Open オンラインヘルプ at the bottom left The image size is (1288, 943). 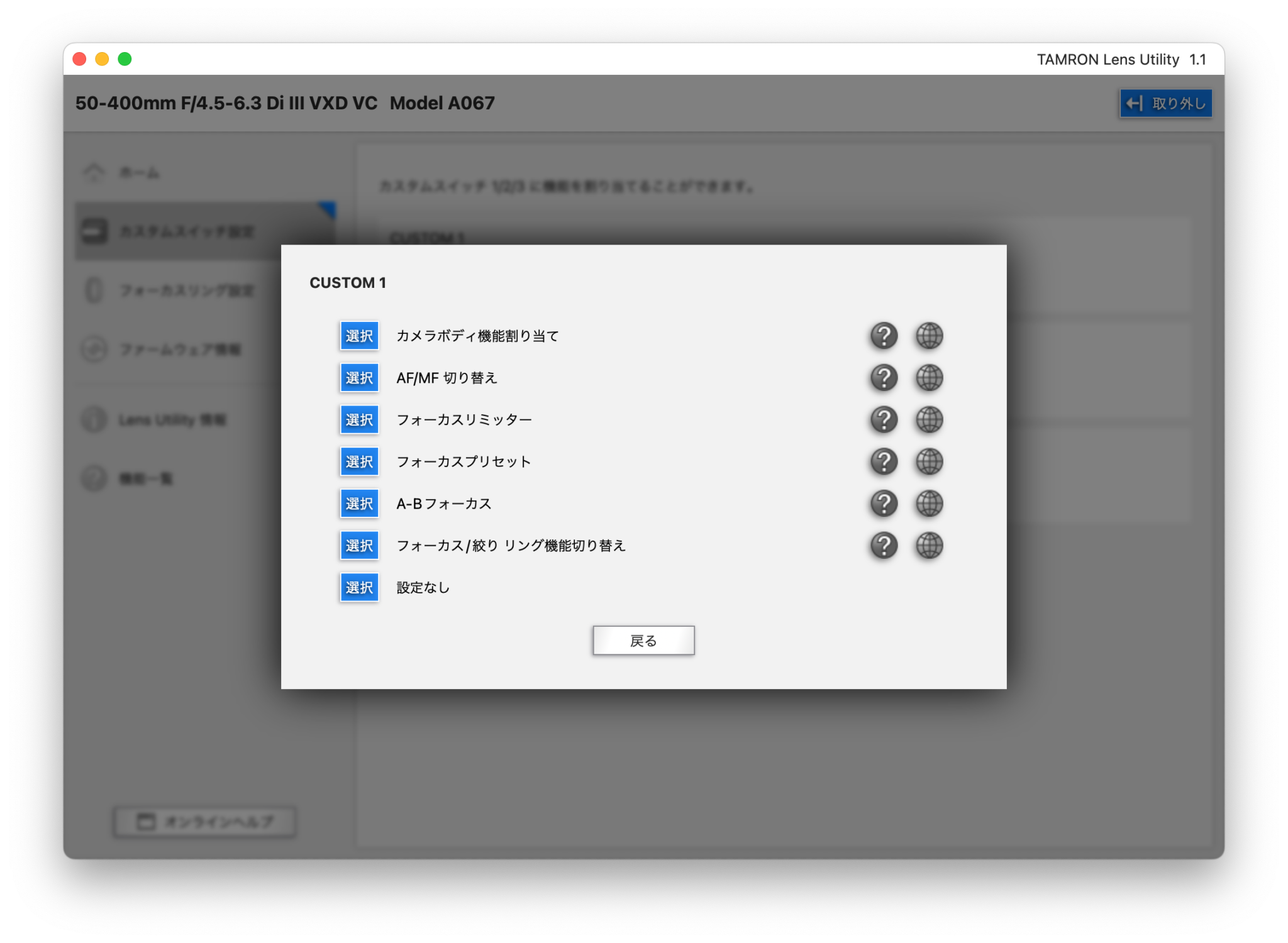pyautogui.click(x=204, y=821)
